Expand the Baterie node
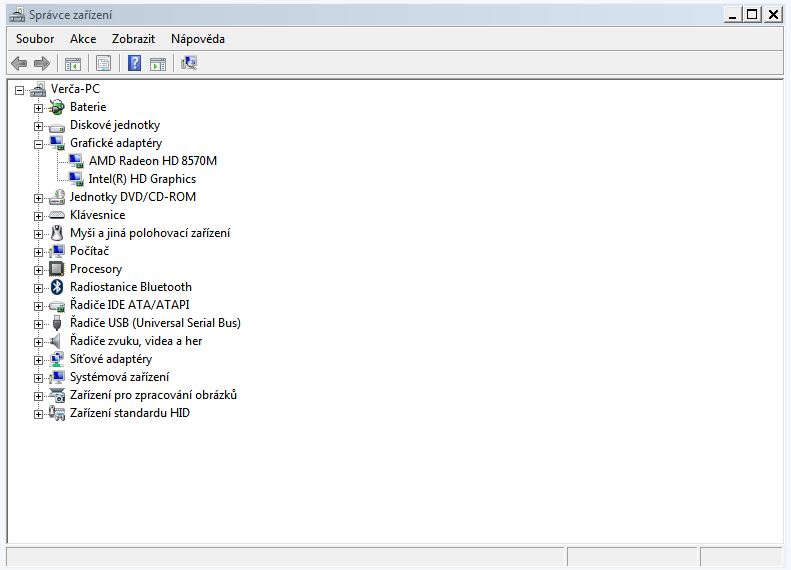 click(38, 108)
